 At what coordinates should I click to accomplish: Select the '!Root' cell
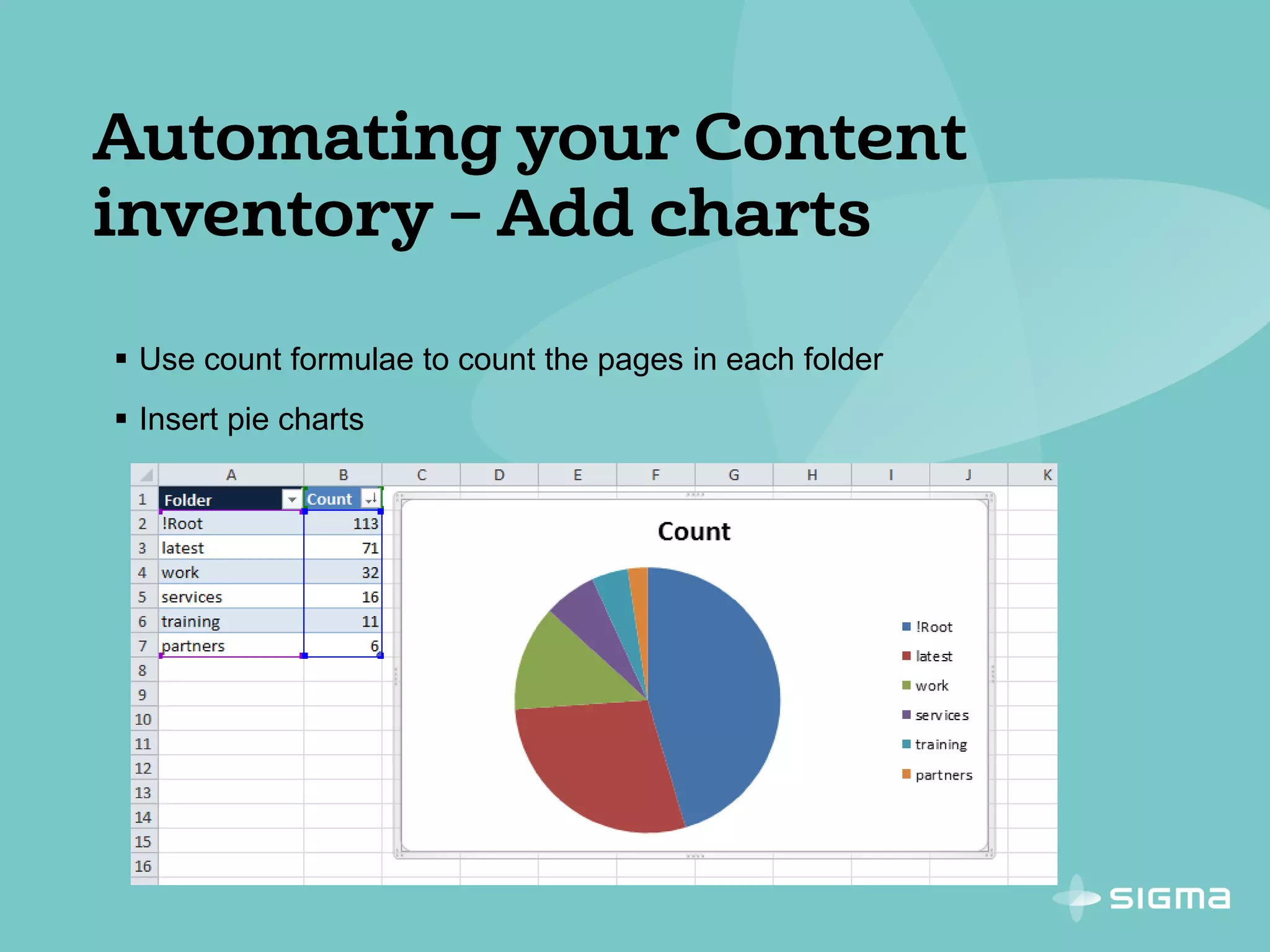231,523
